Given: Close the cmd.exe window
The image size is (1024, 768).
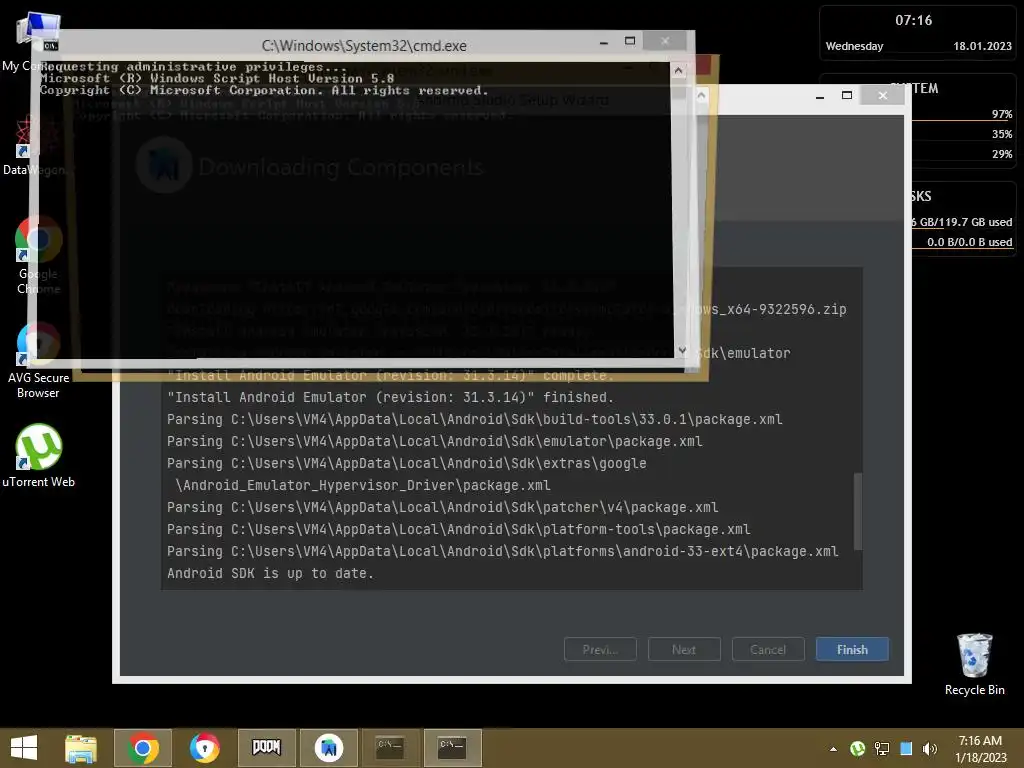Looking at the screenshot, I should coord(665,41).
